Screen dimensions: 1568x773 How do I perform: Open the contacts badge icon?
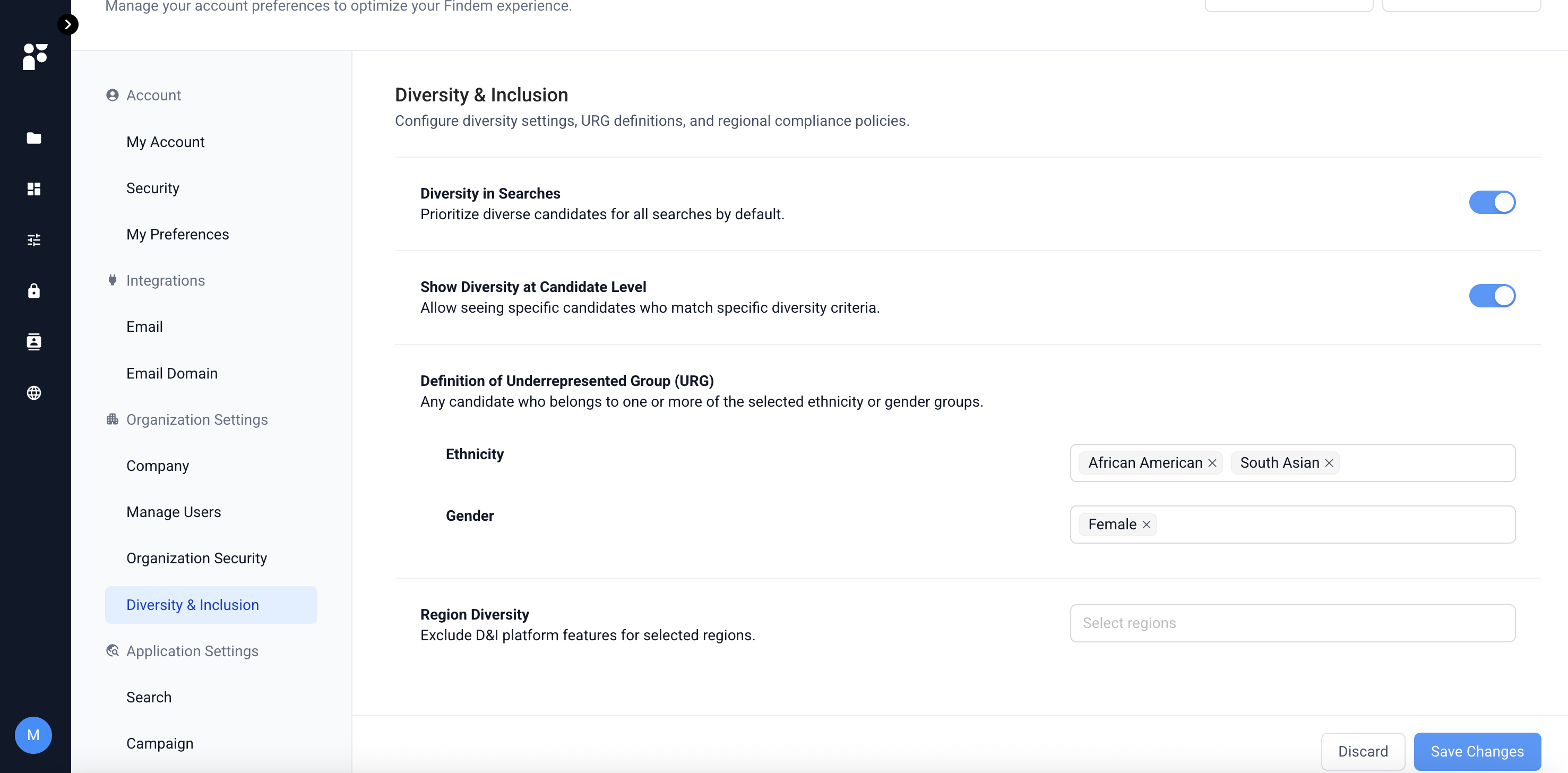[34, 341]
